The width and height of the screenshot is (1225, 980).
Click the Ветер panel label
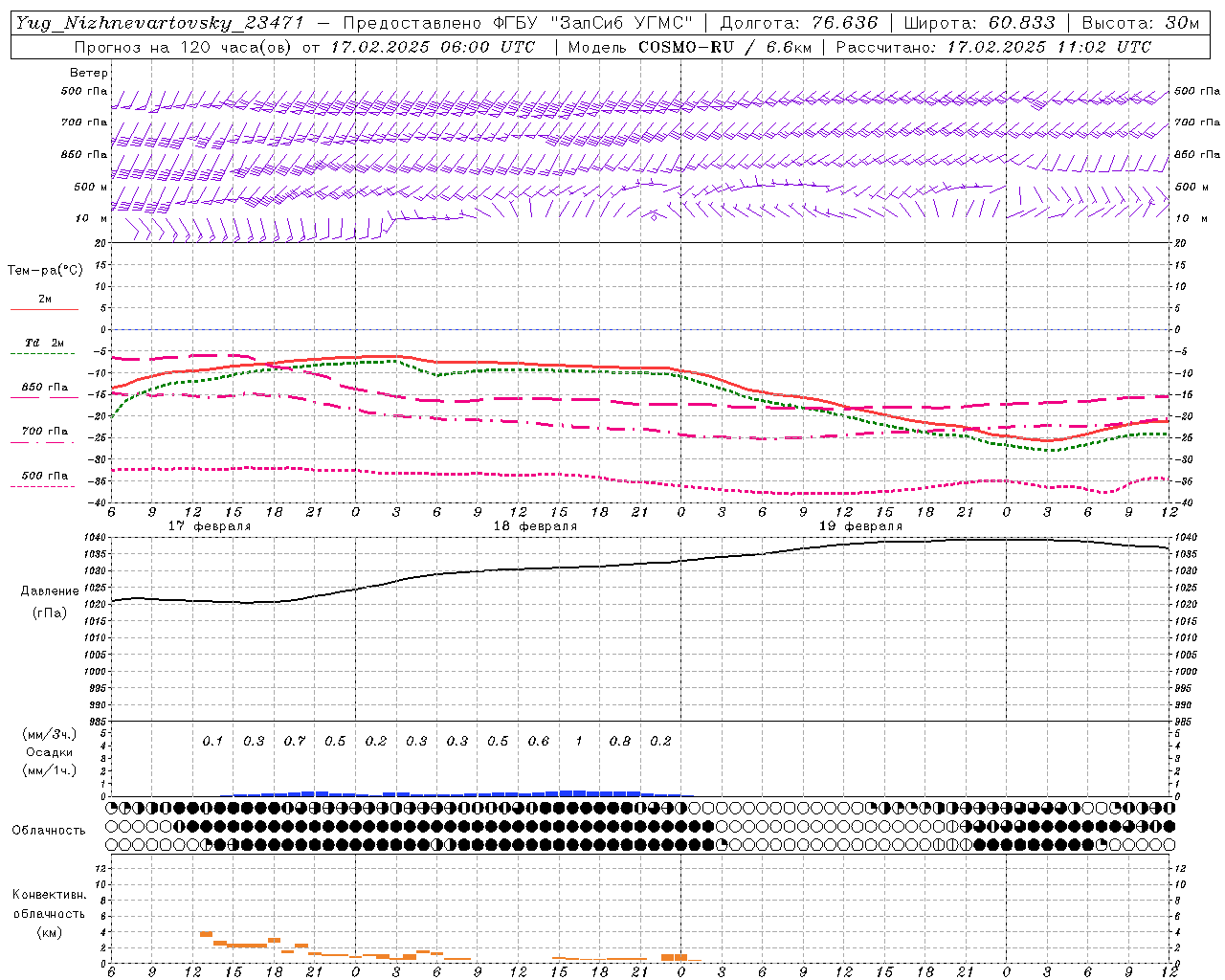[89, 73]
